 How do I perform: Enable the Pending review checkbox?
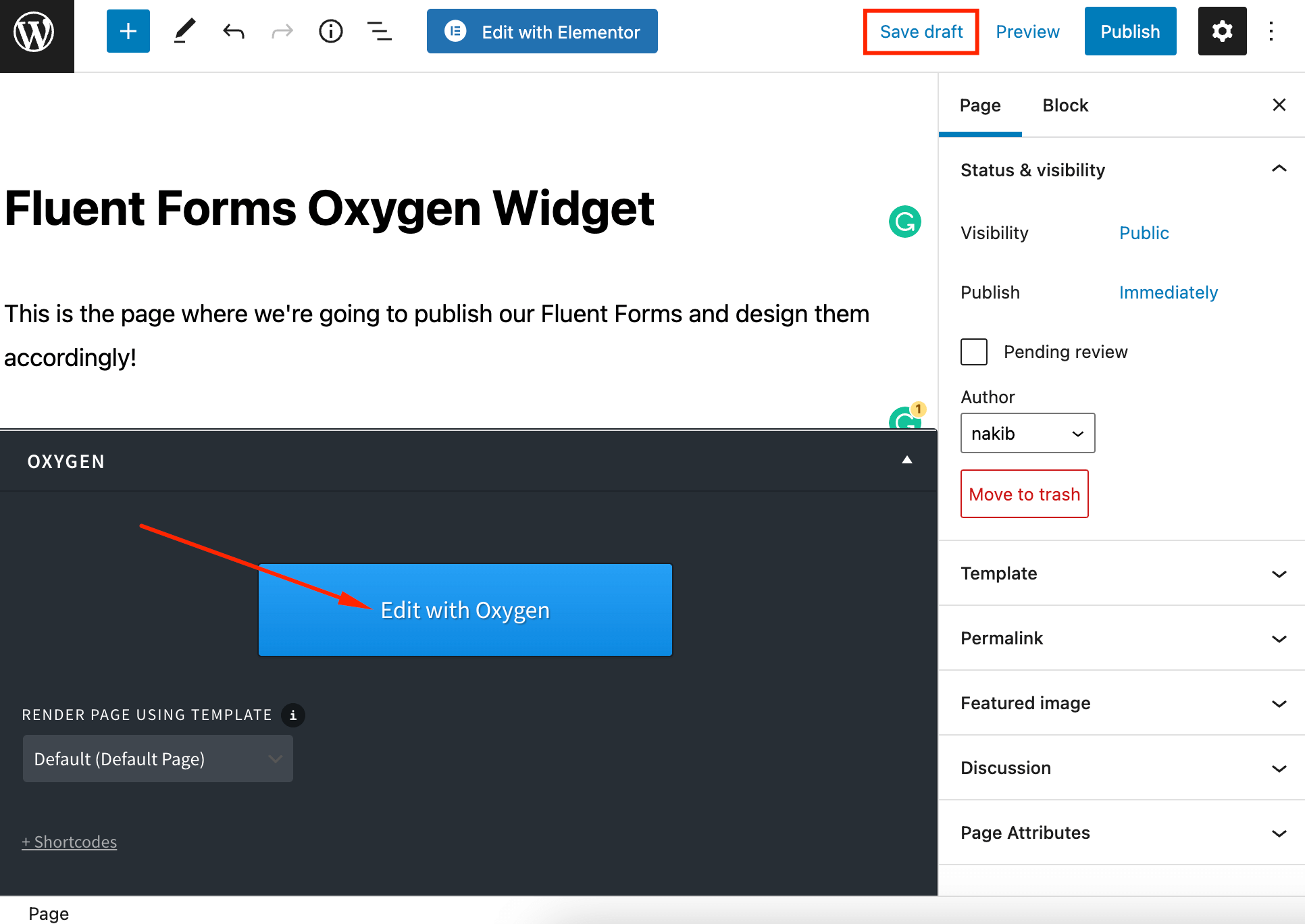point(973,351)
